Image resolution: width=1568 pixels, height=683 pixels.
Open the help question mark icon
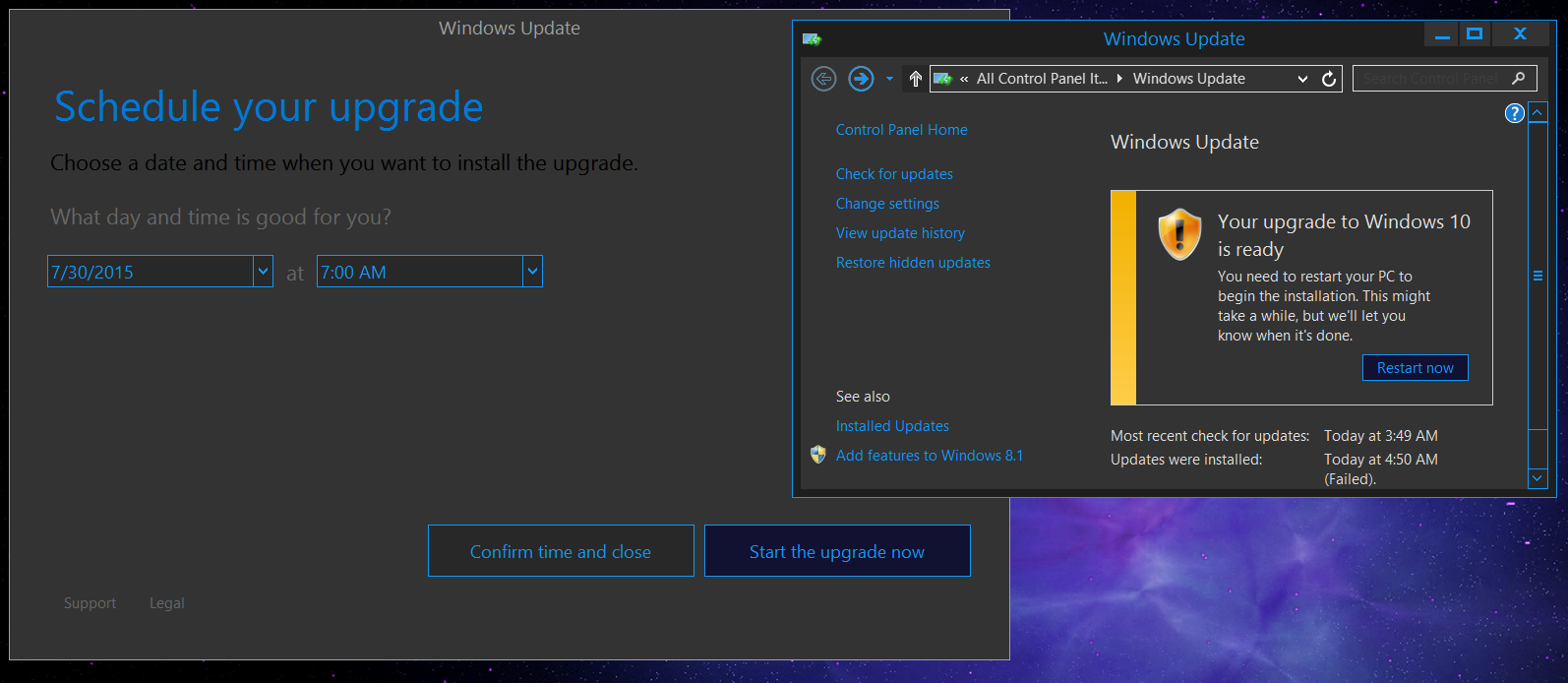click(x=1514, y=113)
